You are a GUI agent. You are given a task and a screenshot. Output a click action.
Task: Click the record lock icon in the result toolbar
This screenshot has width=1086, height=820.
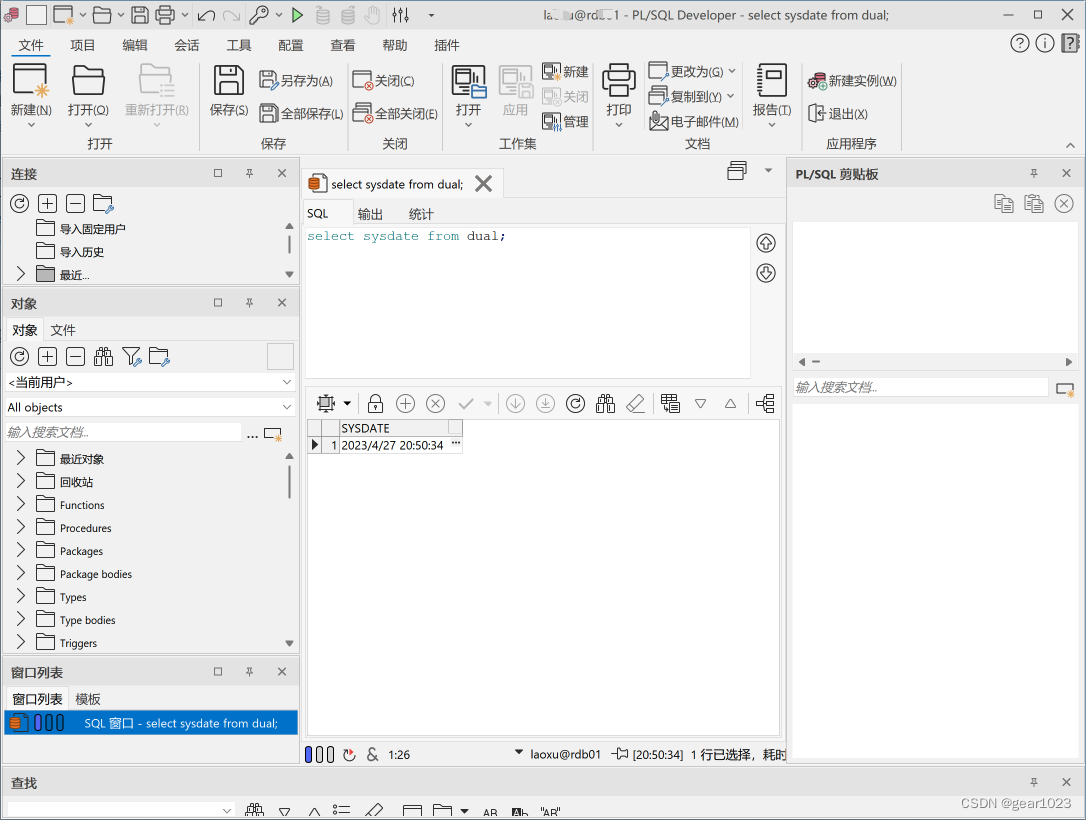[375, 403]
